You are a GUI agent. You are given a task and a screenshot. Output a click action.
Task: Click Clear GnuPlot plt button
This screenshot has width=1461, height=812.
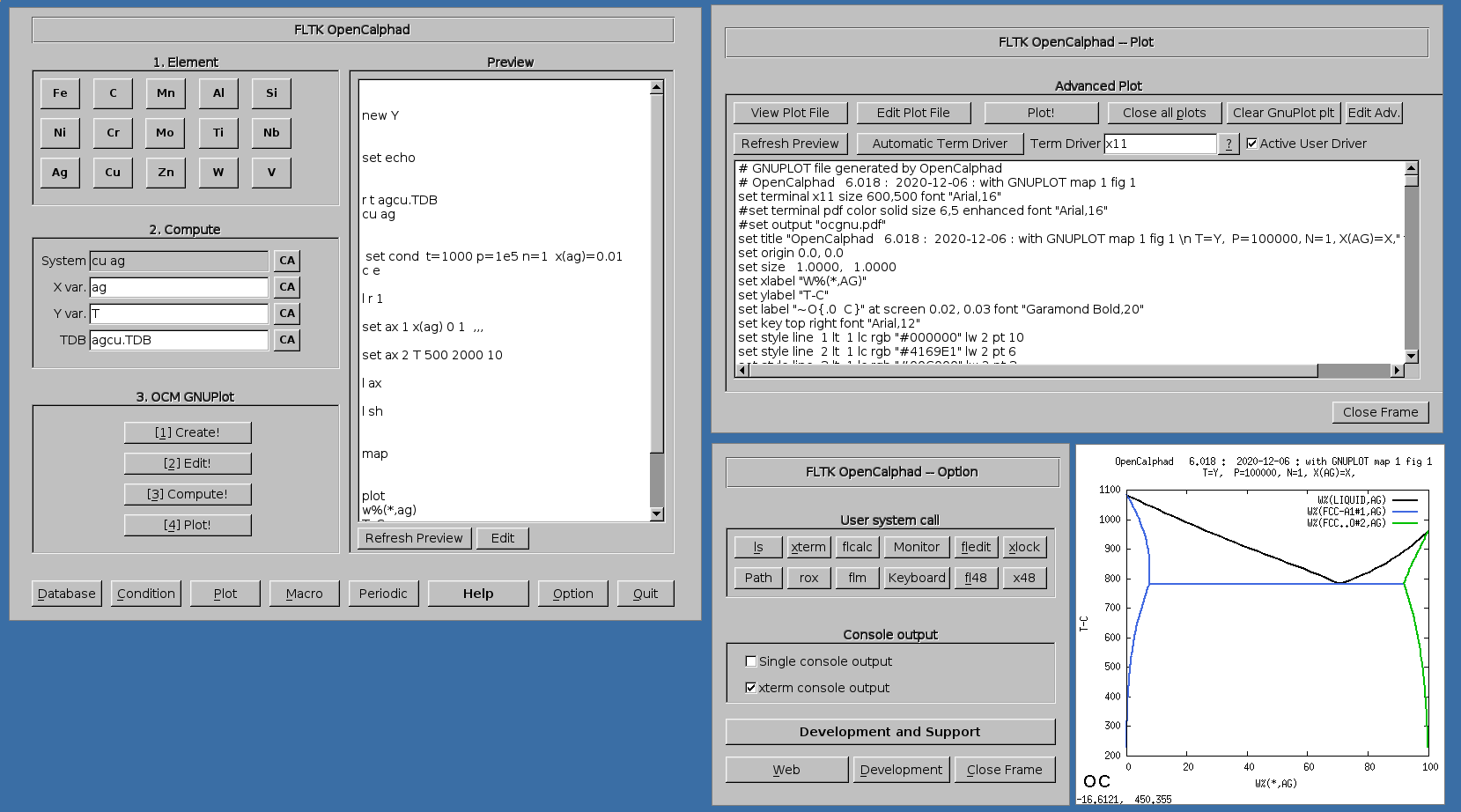coord(1284,113)
